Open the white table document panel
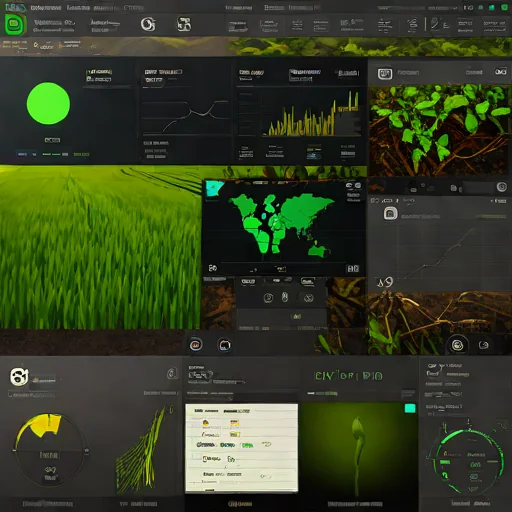512x512 pixels. 242,448
